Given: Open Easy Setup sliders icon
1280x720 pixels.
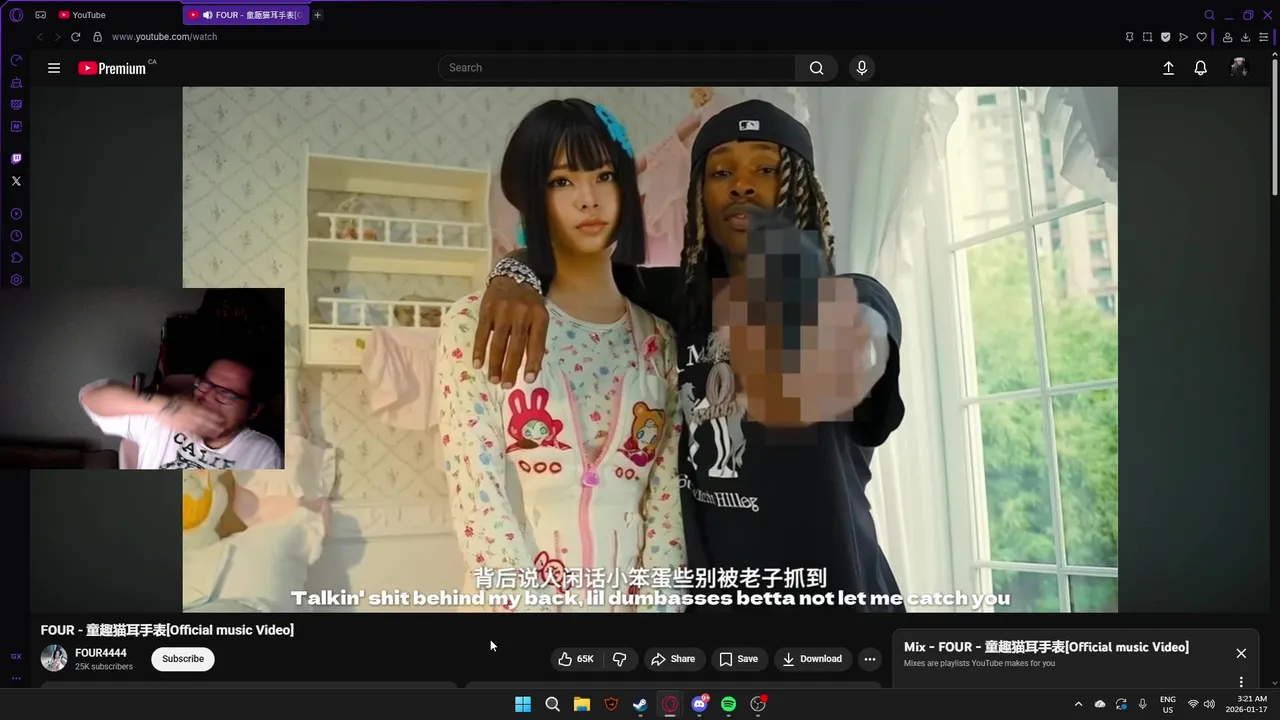Looking at the screenshot, I should (x=1263, y=37).
